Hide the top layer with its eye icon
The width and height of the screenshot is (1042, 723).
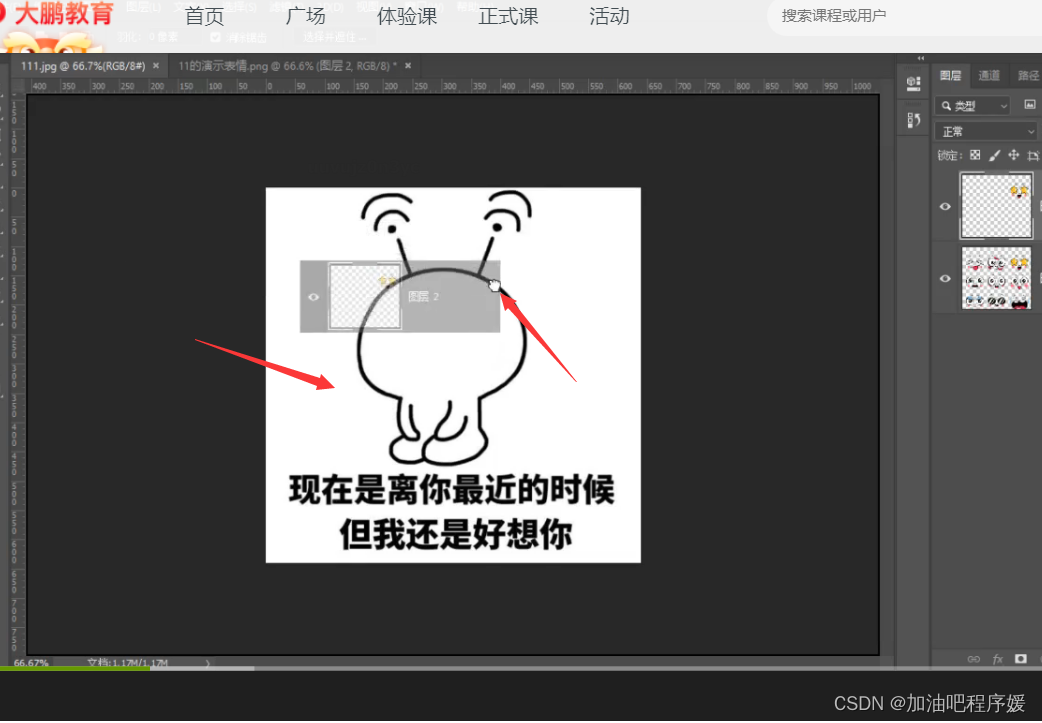click(x=945, y=206)
